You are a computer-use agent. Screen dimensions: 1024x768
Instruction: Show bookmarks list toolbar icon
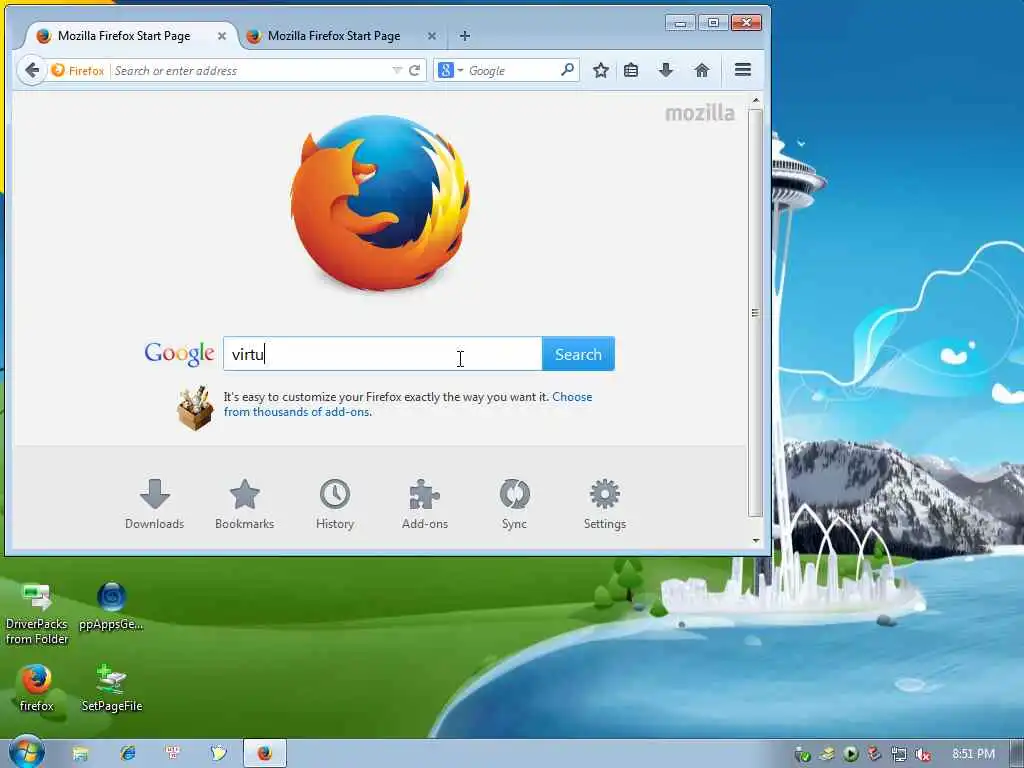(x=631, y=70)
